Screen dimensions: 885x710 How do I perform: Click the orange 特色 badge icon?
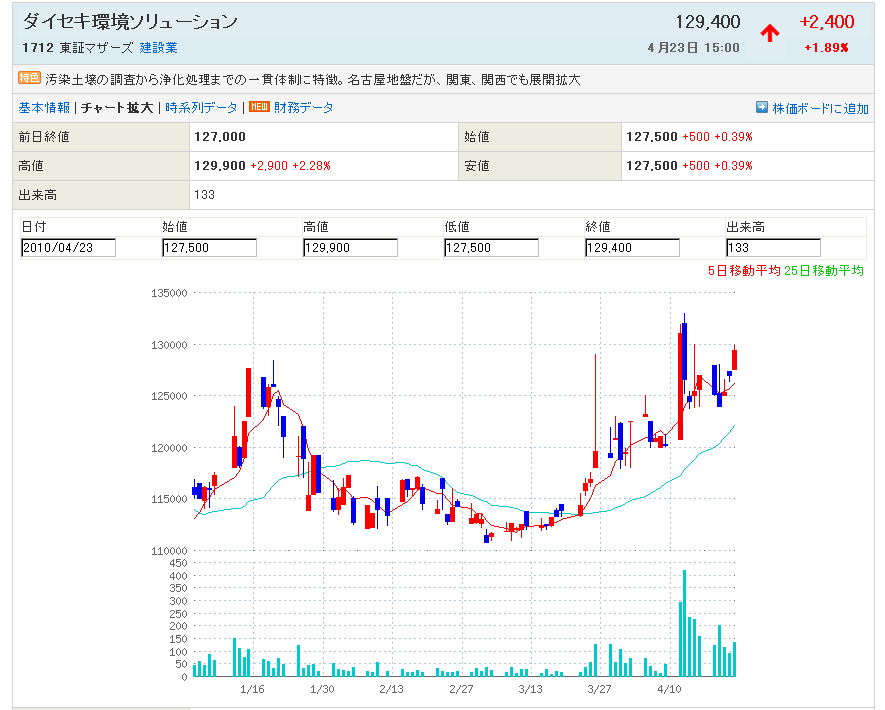[29, 78]
